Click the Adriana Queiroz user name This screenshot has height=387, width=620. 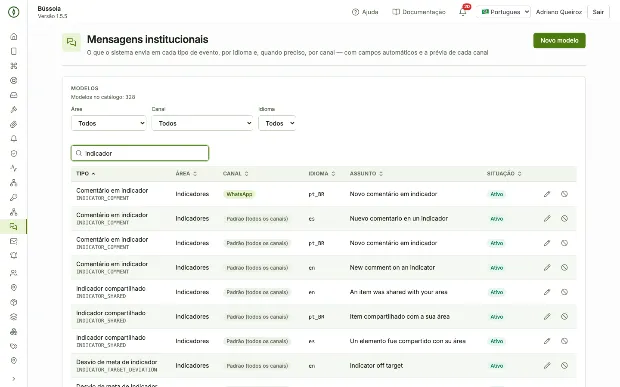point(559,12)
